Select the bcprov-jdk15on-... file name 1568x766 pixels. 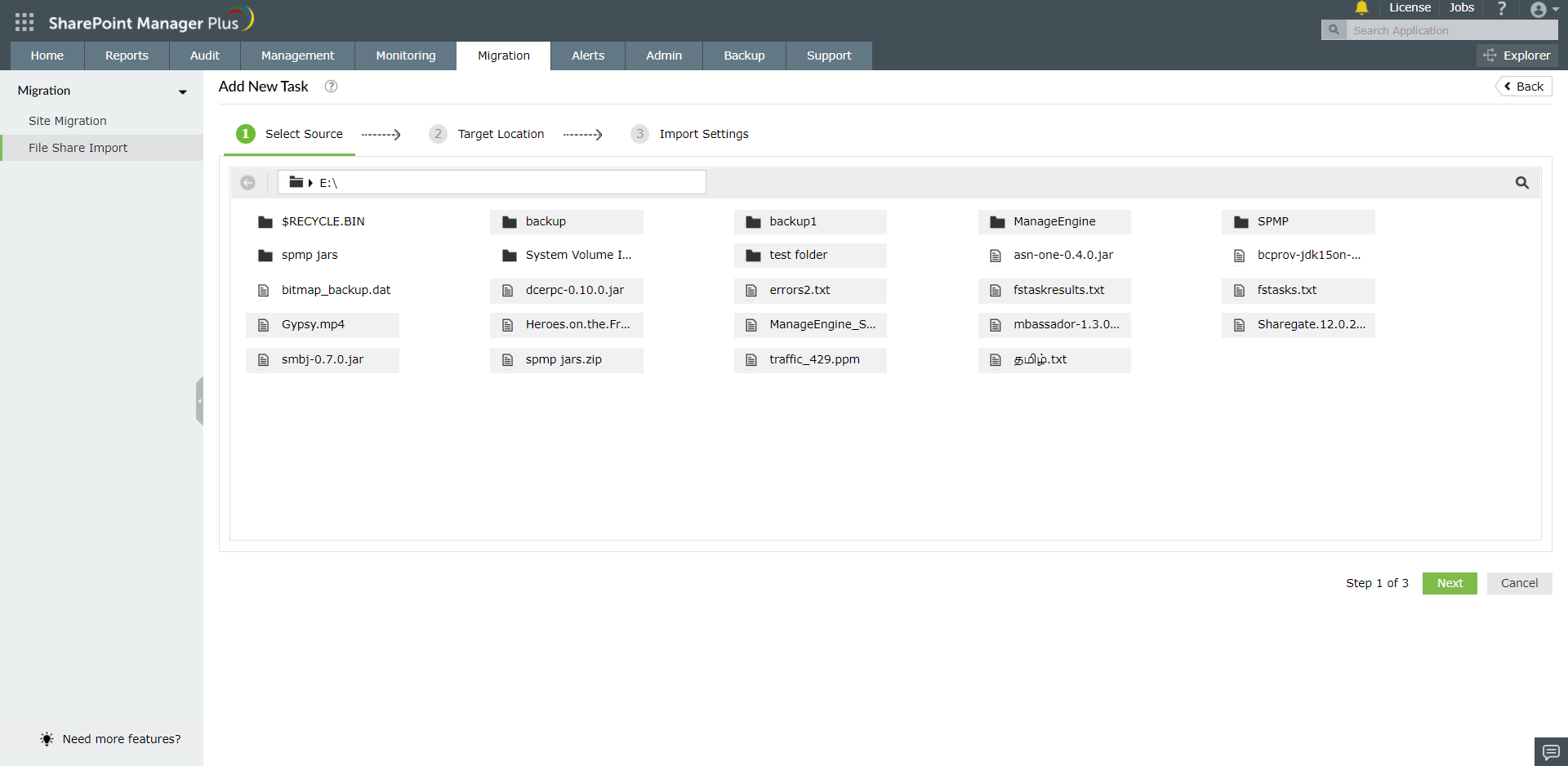(x=1309, y=255)
